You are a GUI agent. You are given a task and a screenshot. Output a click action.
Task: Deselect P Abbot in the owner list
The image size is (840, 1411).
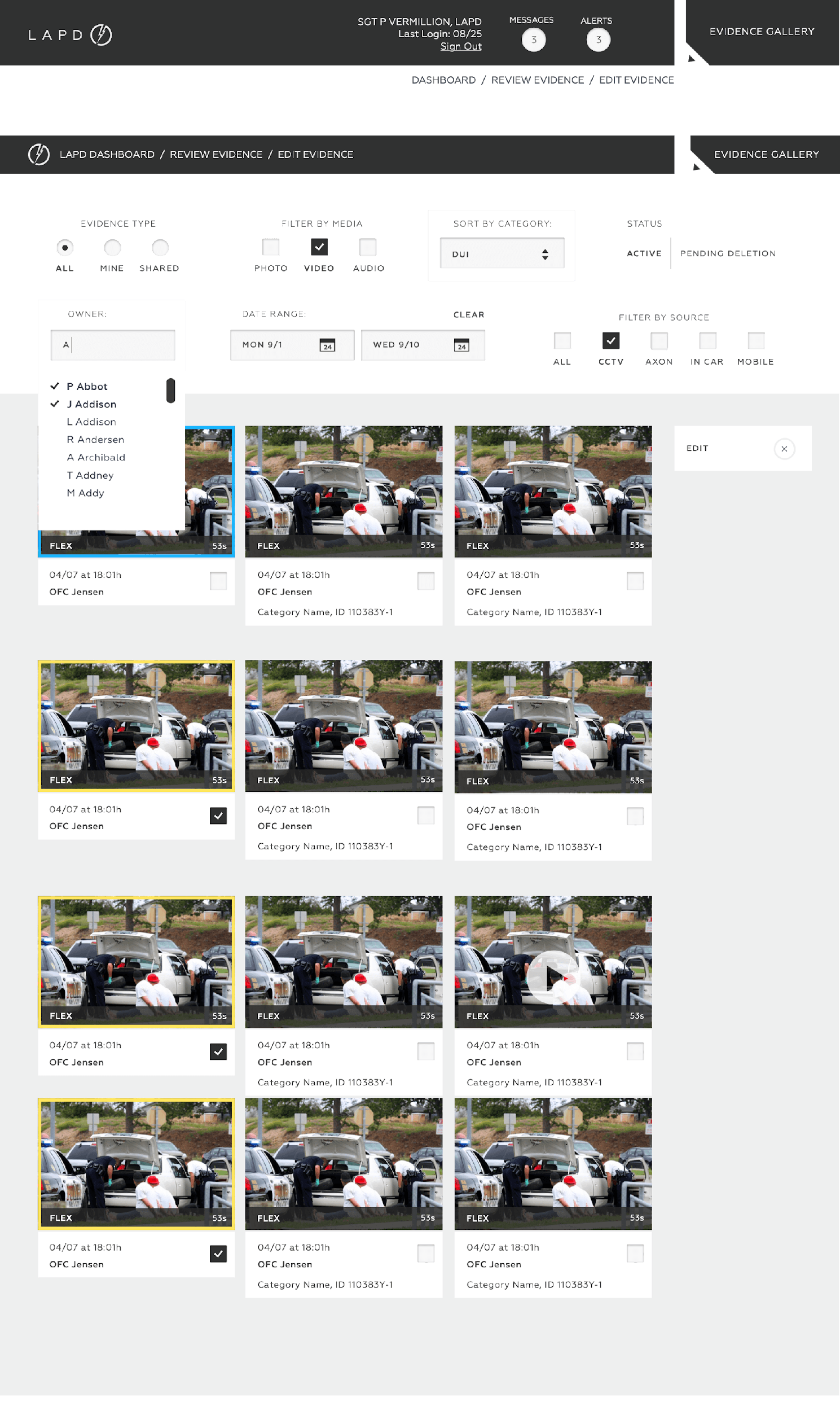tap(87, 386)
